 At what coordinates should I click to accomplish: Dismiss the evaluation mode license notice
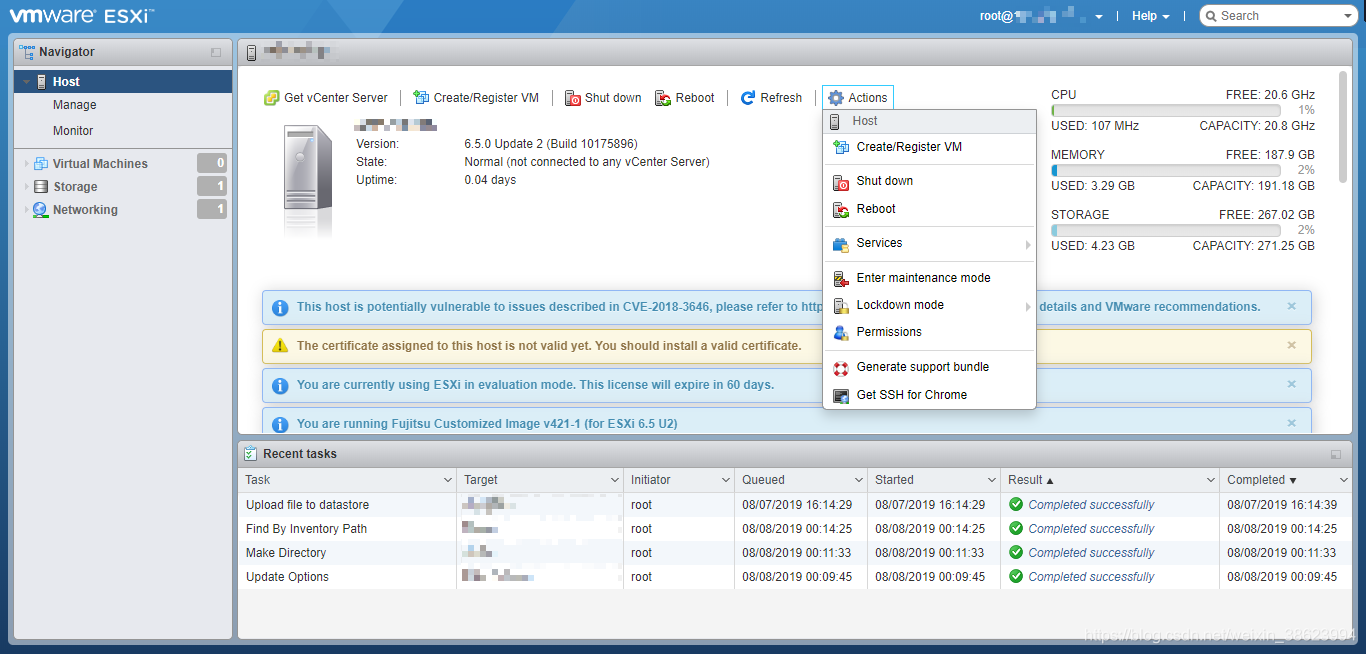(x=1291, y=384)
